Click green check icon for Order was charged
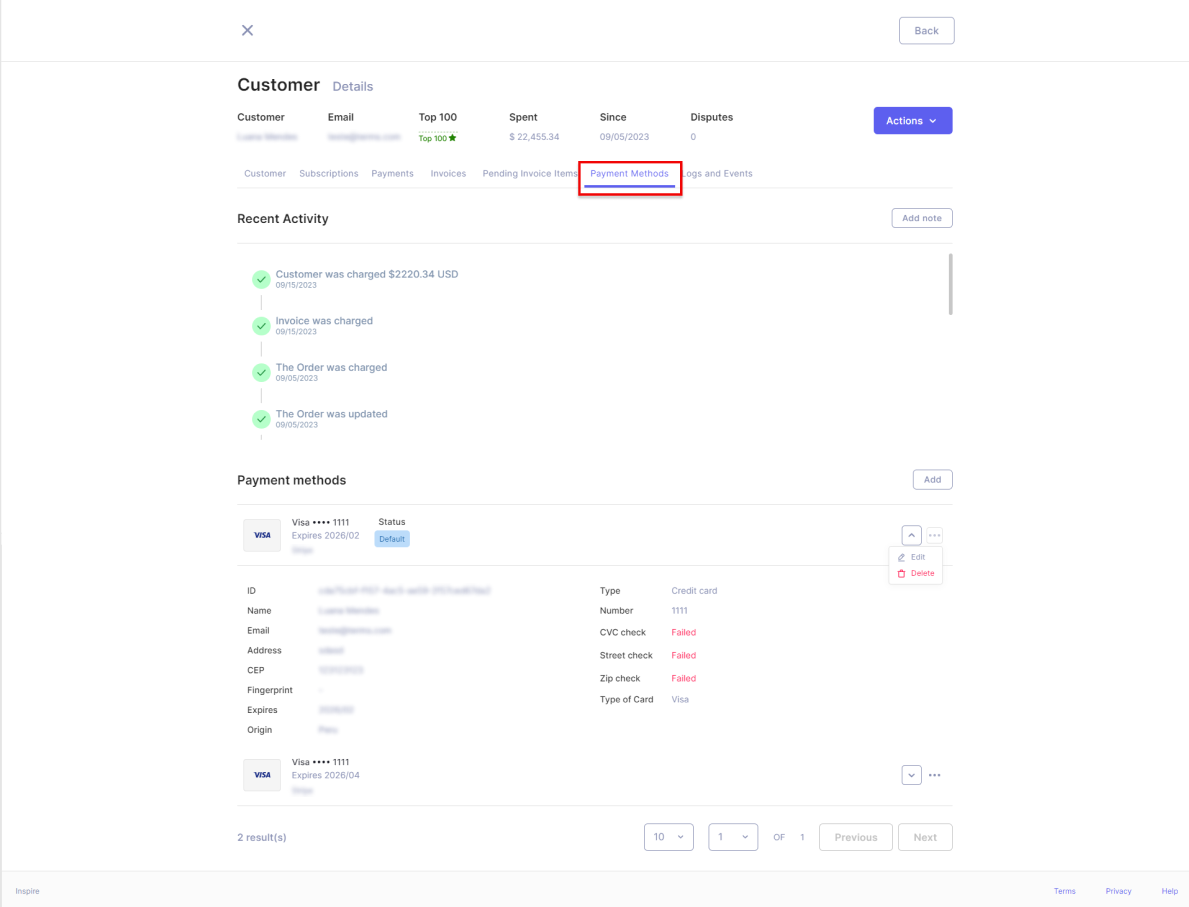This screenshot has height=907, width=1189. [261, 372]
